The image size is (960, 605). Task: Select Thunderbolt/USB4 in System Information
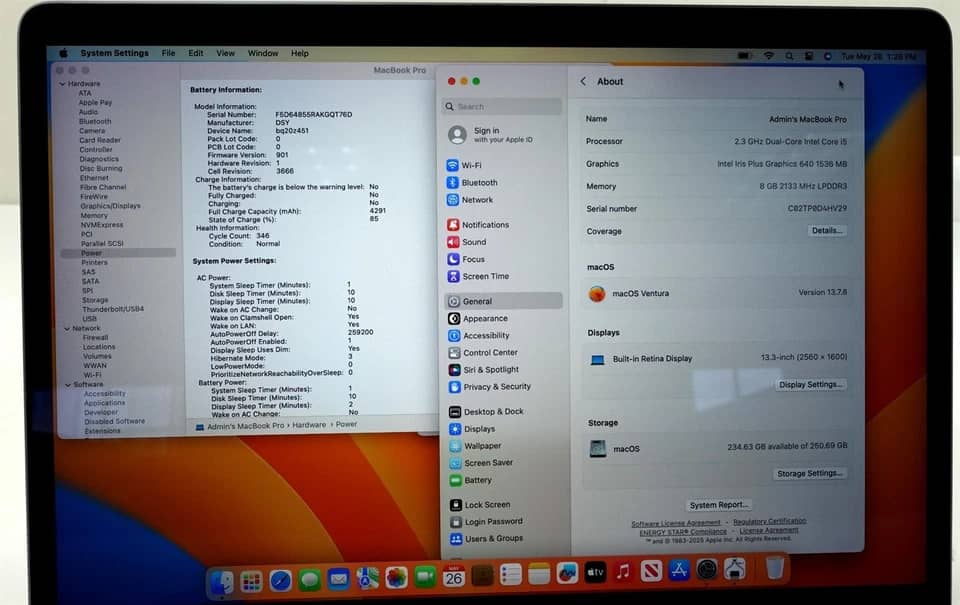coord(113,309)
